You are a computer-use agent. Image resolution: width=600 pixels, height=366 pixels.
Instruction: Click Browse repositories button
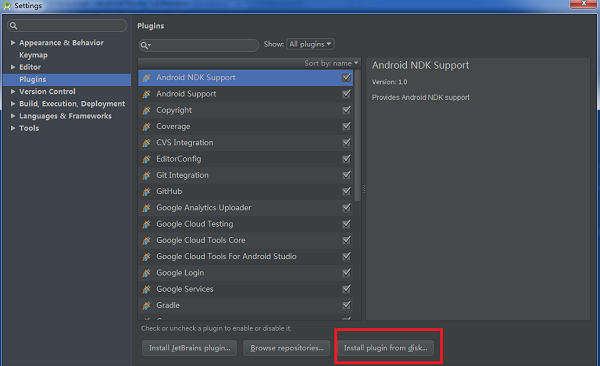coord(287,348)
